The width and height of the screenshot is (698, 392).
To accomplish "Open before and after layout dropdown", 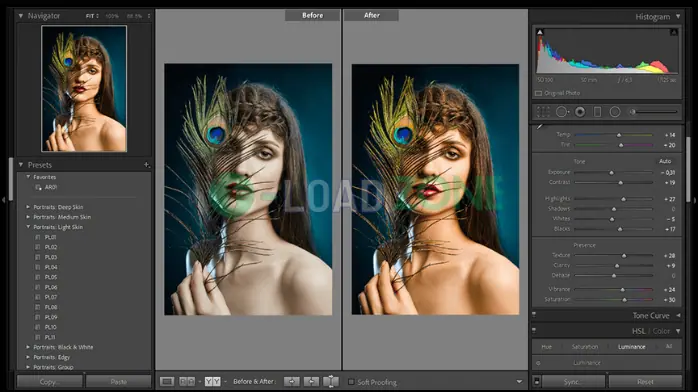I will pos(226,381).
